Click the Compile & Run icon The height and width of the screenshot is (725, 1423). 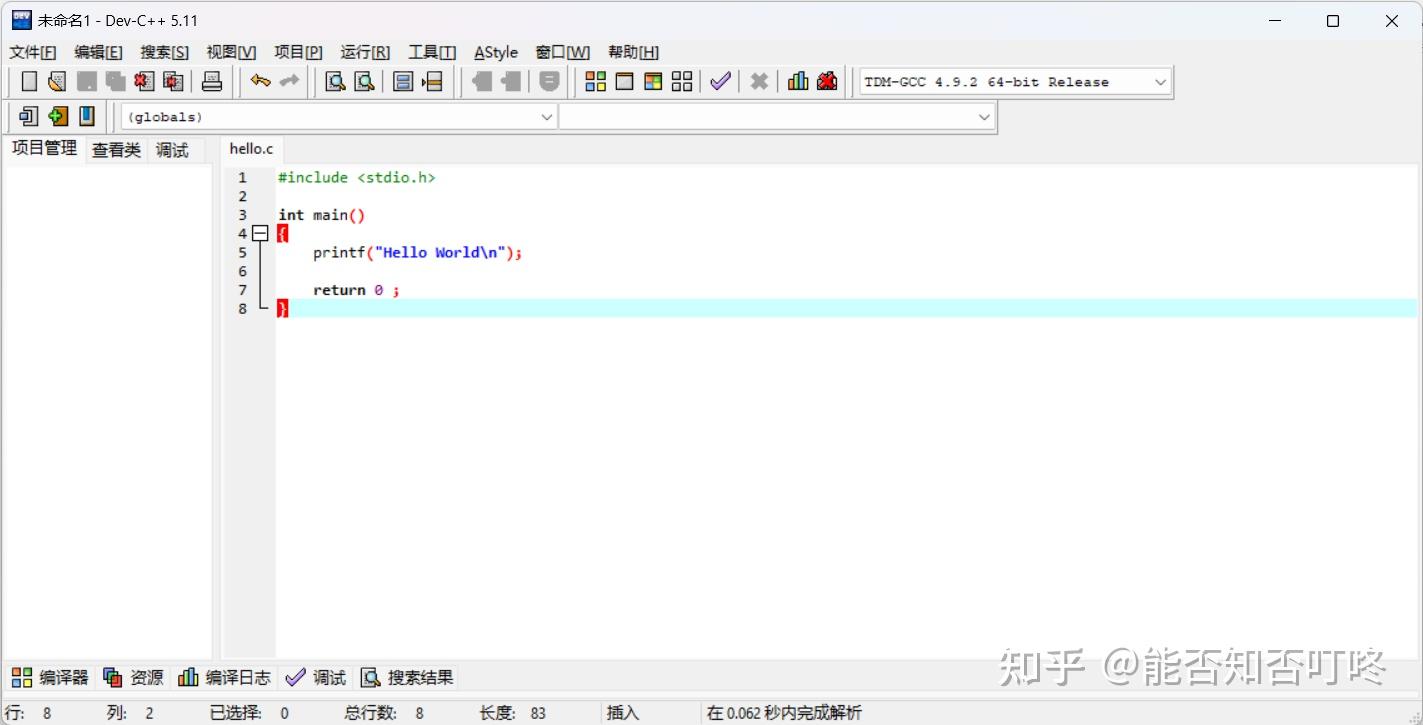(652, 81)
